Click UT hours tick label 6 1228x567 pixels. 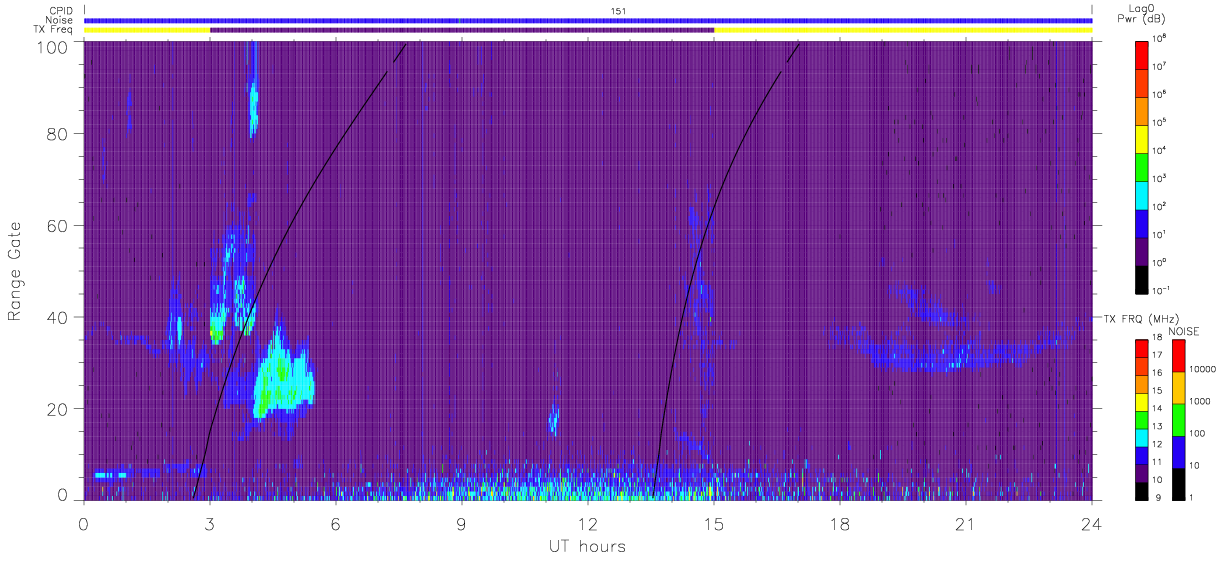pyautogui.click(x=336, y=523)
